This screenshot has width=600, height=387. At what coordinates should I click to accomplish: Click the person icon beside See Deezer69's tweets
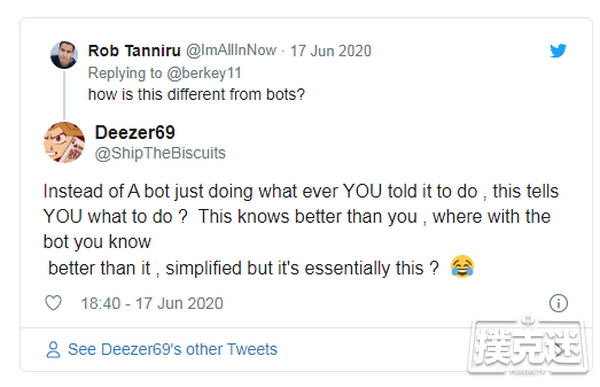pos(53,349)
